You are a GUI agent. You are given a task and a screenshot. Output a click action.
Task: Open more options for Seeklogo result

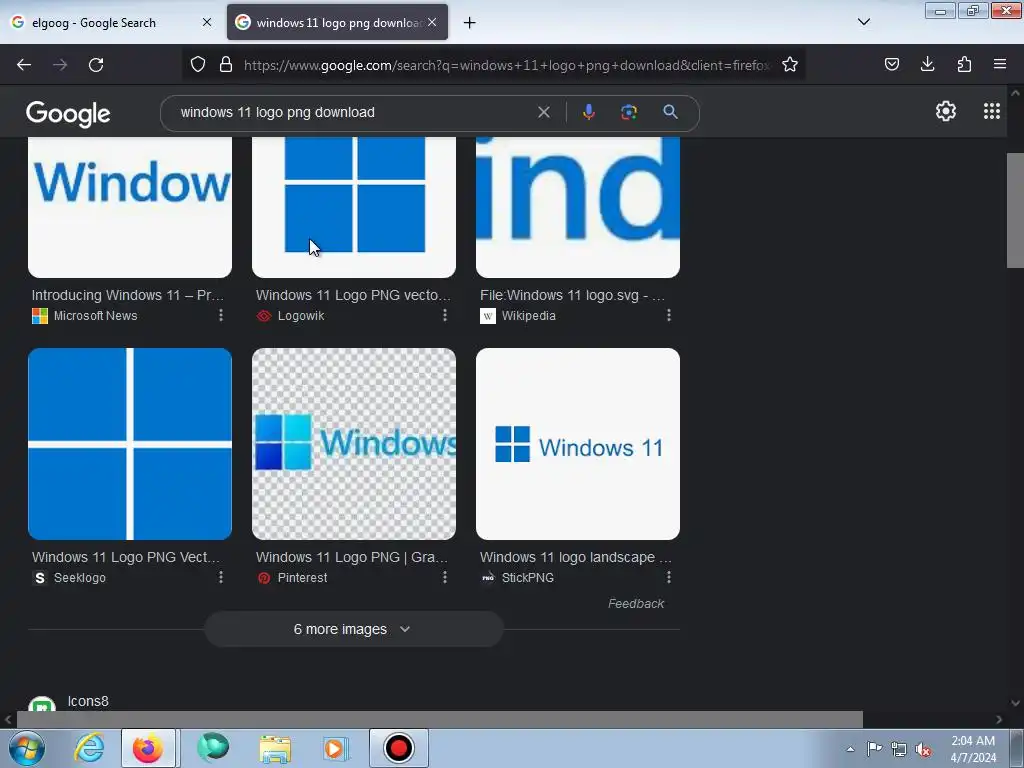(x=221, y=577)
